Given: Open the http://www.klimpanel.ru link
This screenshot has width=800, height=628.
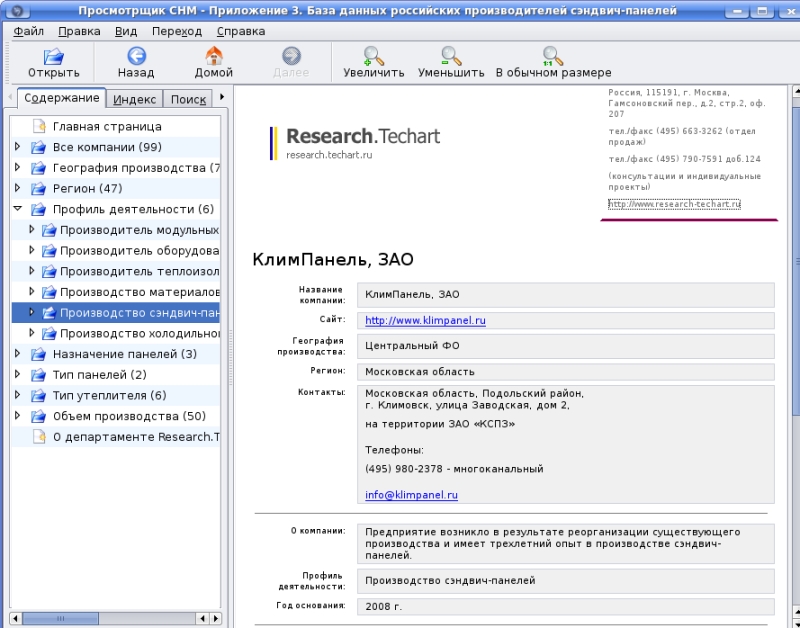Looking at the screenshot, I should pos(425,321).
